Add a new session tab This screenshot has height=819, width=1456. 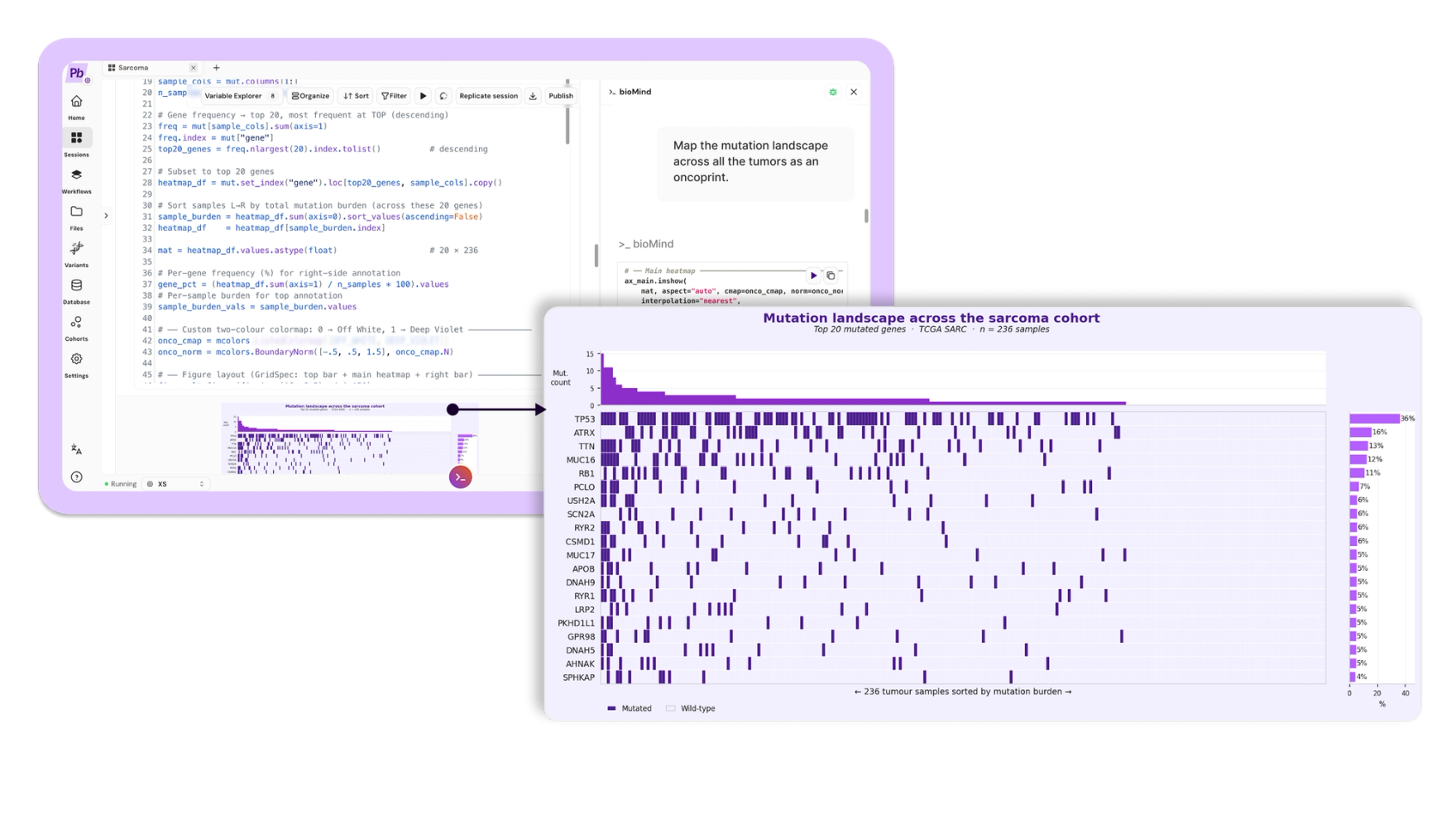pyautogui.click(x=217, y=68)
